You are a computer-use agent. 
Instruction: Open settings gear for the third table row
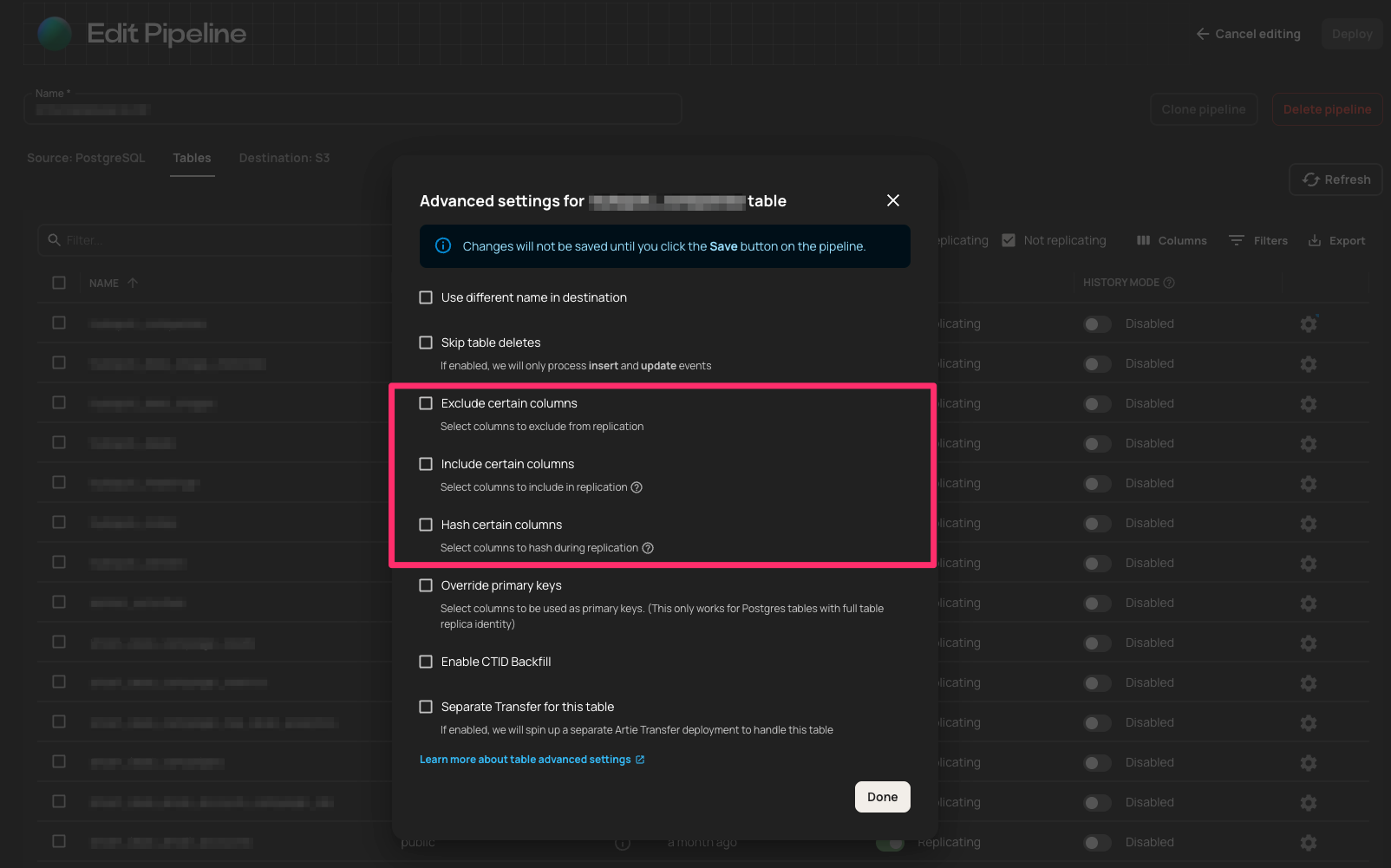(x=1309, y=403)
